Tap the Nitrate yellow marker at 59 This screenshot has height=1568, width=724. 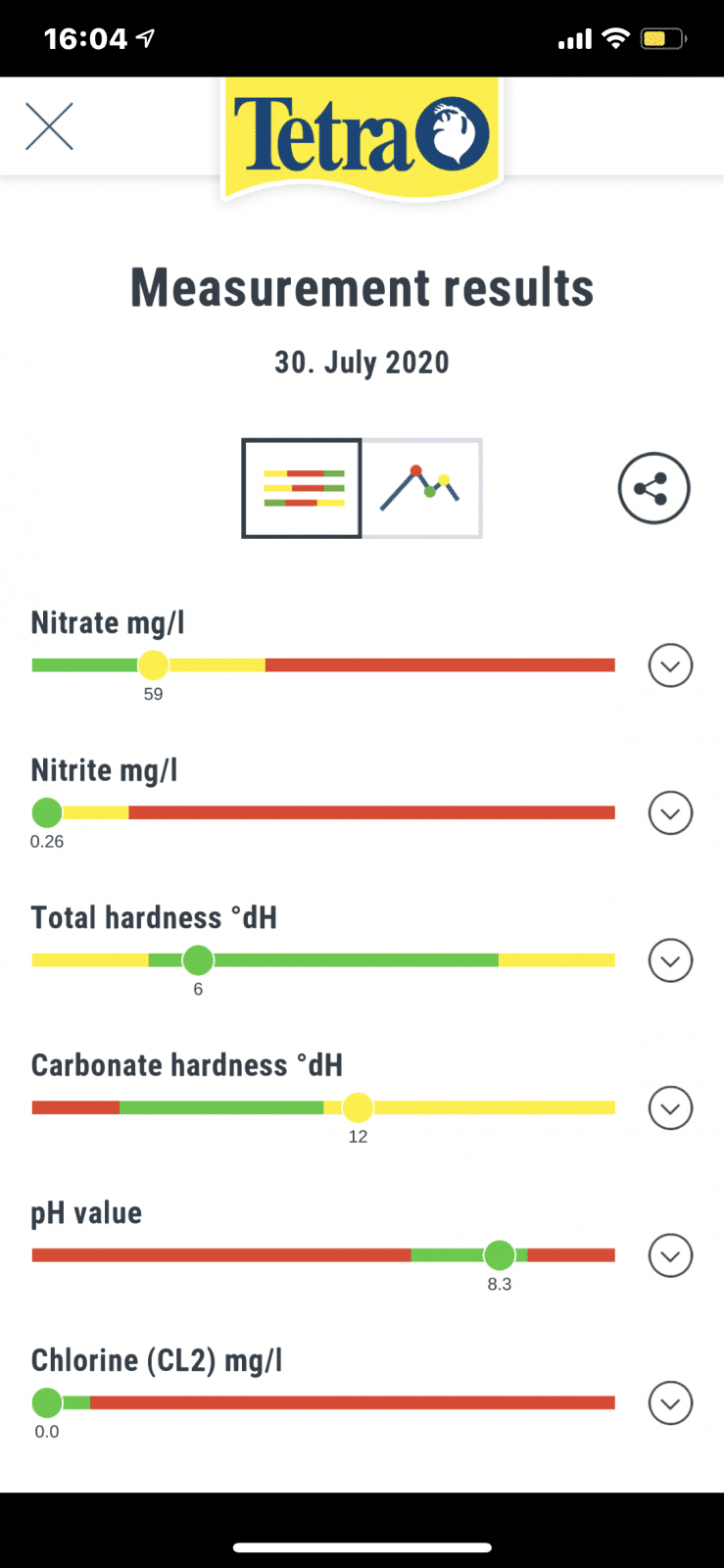(153, 665)
